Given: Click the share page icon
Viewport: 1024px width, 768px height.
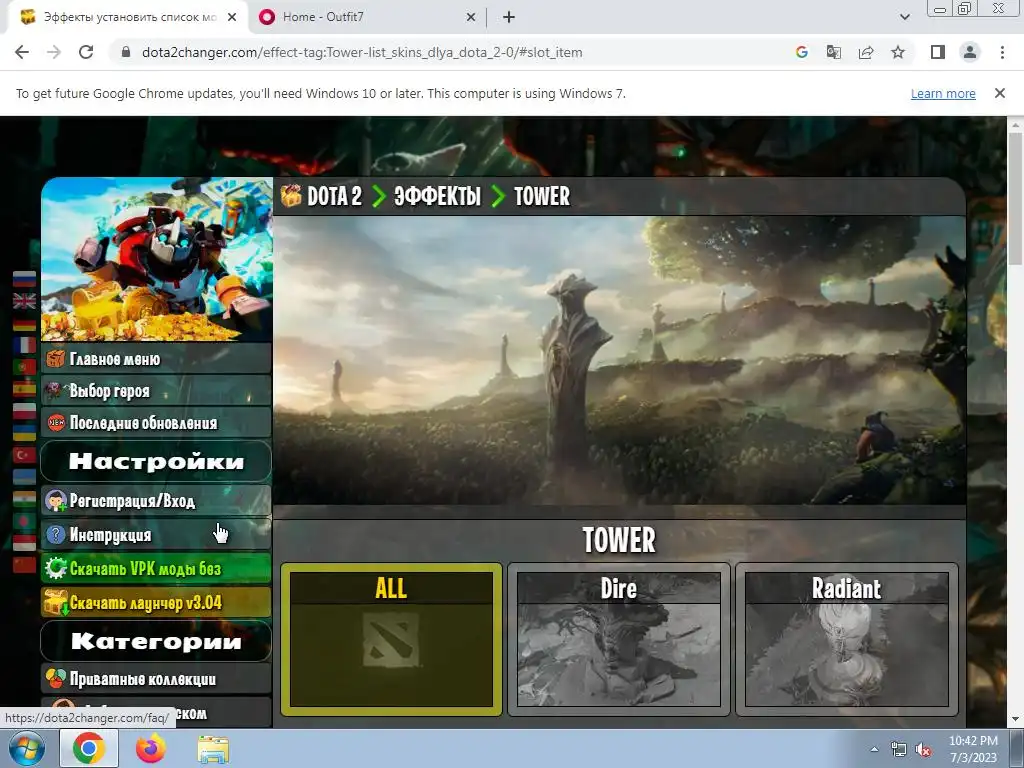Looking at the screenshot, I should click(866, 52).
